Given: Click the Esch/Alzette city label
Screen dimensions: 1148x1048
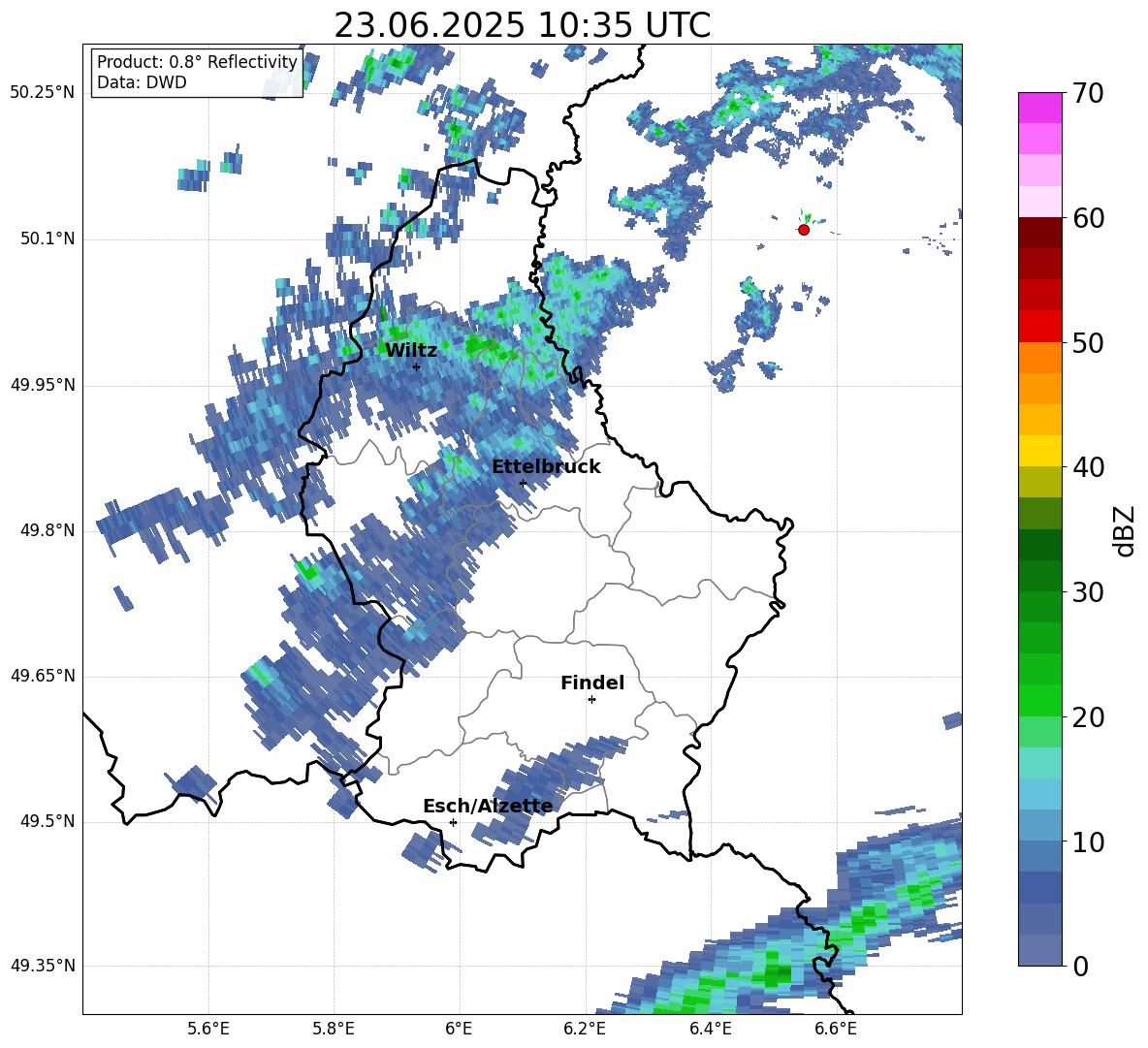Looking at the screenshot, I should [489, 806].
